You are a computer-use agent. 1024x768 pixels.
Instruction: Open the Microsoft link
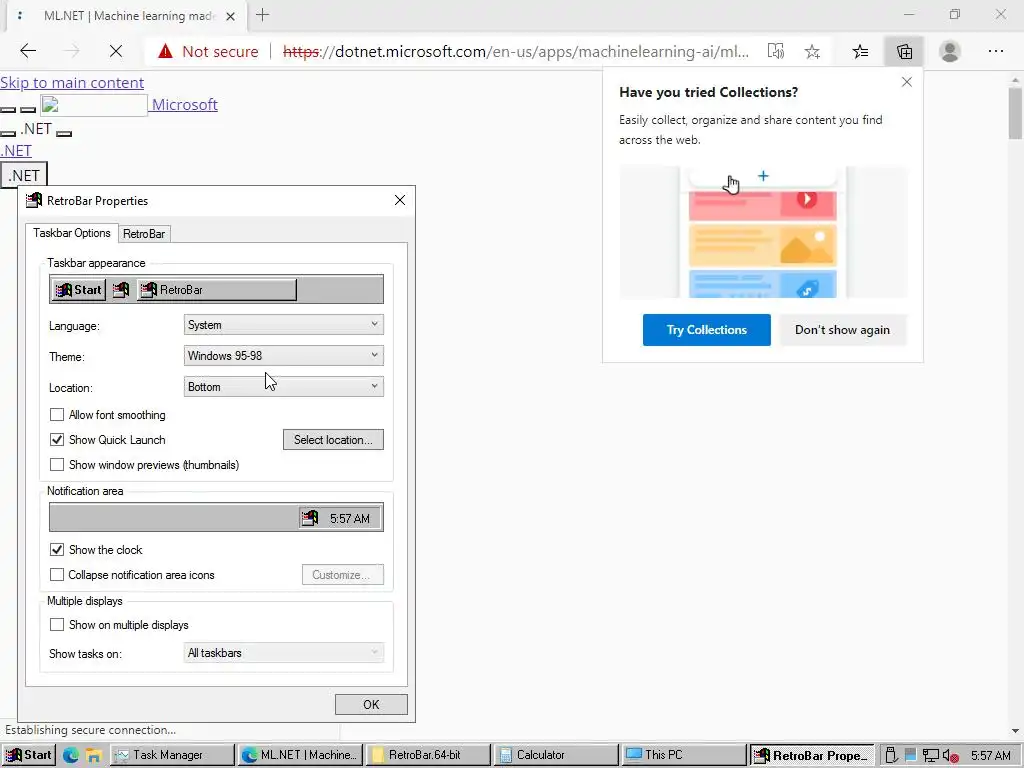185,104
